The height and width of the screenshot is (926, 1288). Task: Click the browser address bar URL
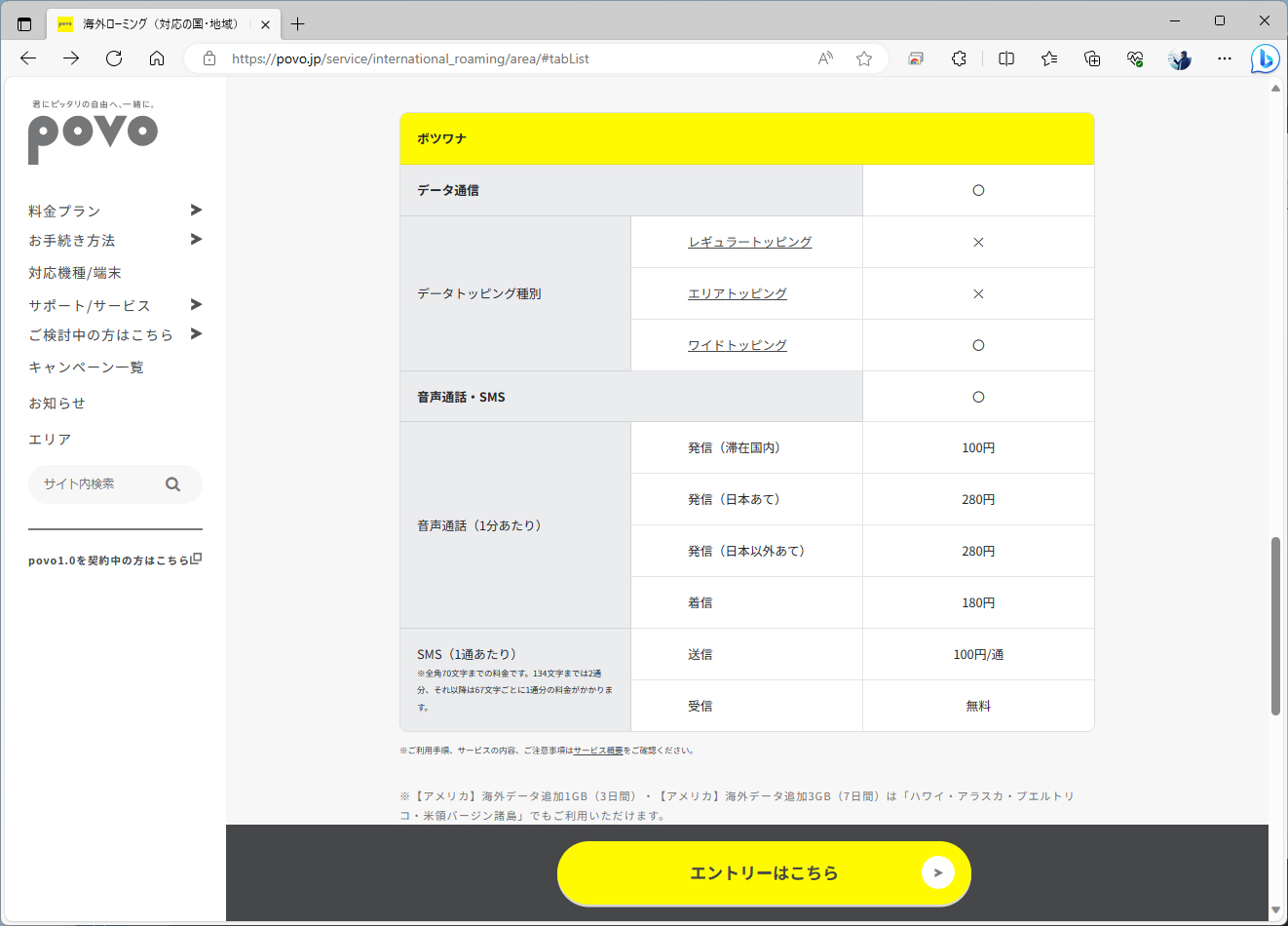click(410, 58)
